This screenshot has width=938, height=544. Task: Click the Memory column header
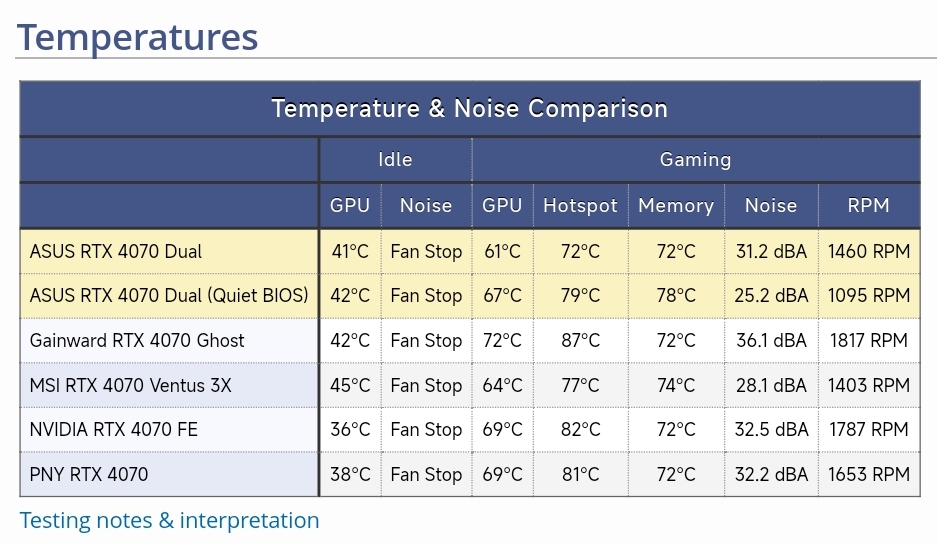675,205
